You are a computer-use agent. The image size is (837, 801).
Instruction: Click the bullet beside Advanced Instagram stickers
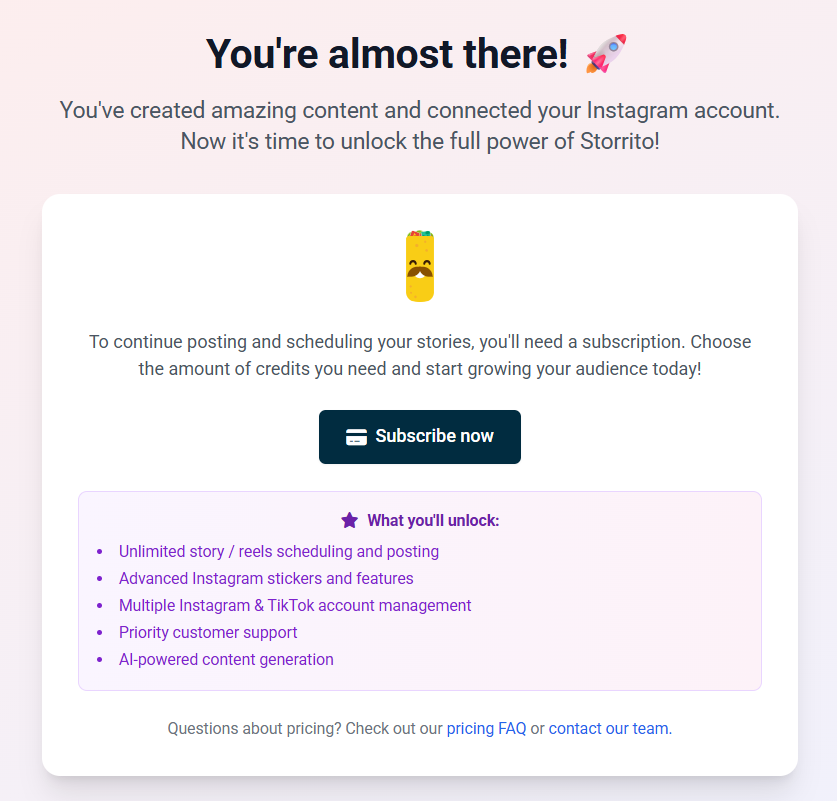point(100,578)
